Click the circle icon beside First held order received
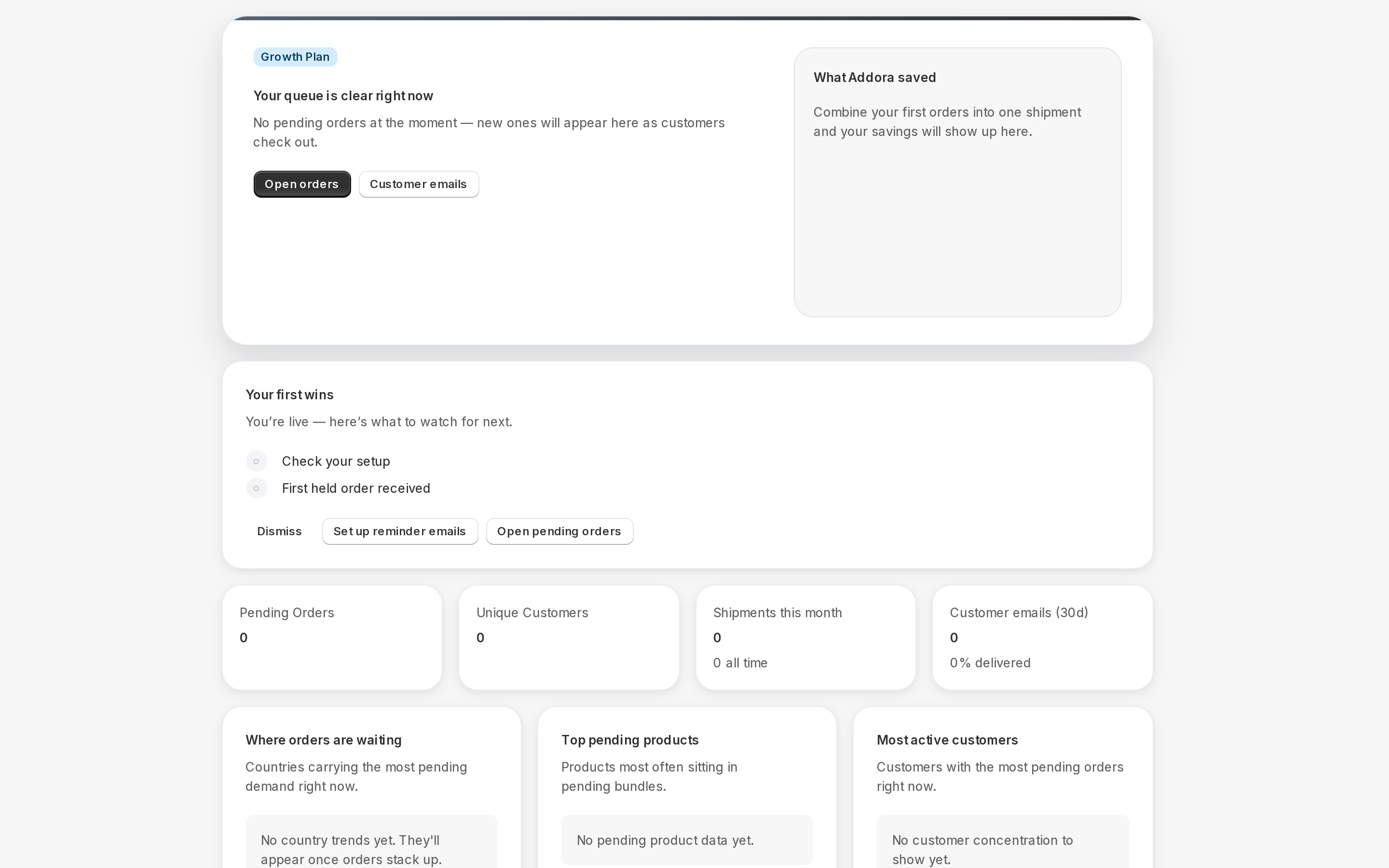 (x=257, y=488)
